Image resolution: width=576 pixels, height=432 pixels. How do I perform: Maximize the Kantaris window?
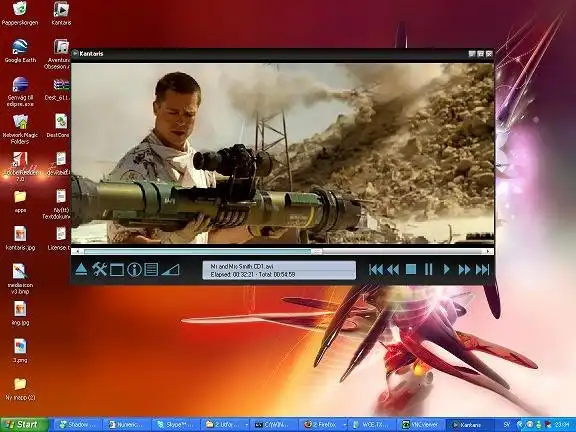tap(480, 54)
